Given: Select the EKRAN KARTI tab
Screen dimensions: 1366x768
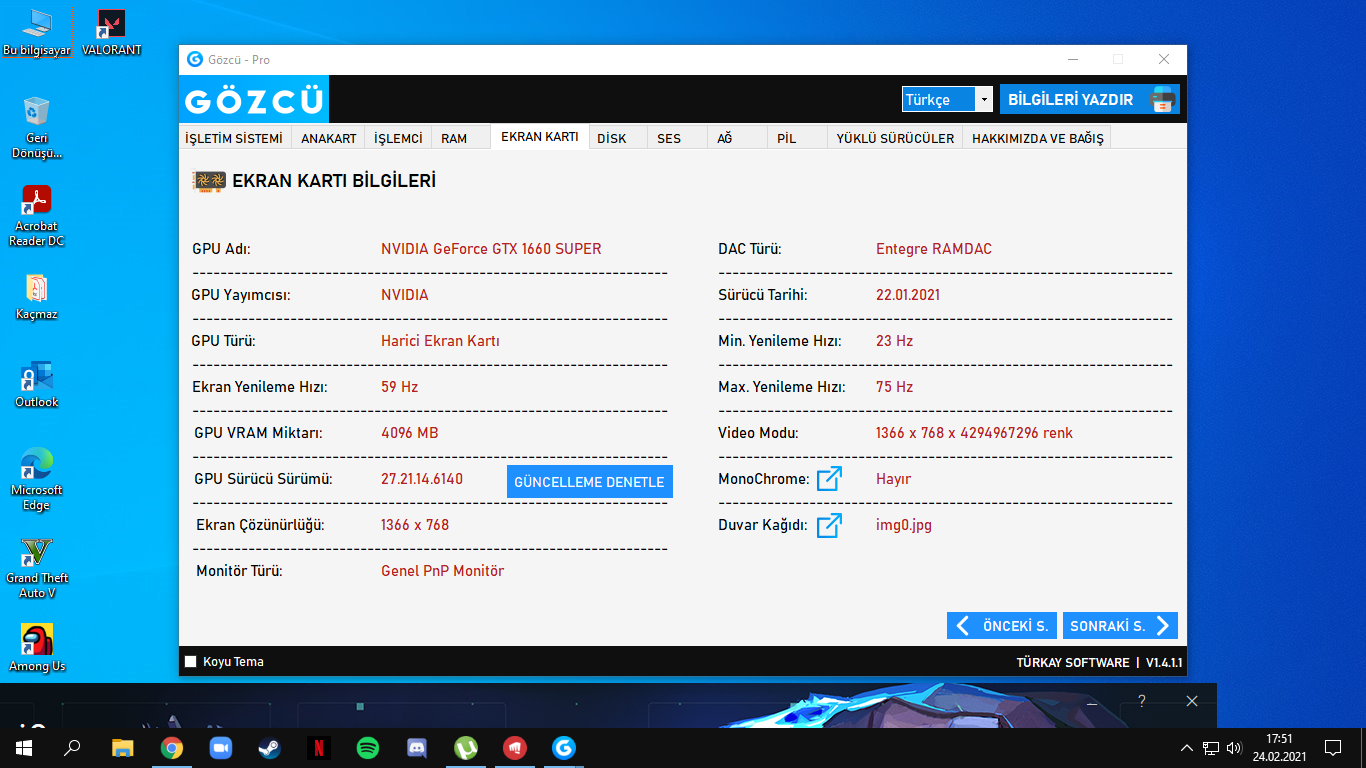Looking at the screenshot, I should coord(540,137).
